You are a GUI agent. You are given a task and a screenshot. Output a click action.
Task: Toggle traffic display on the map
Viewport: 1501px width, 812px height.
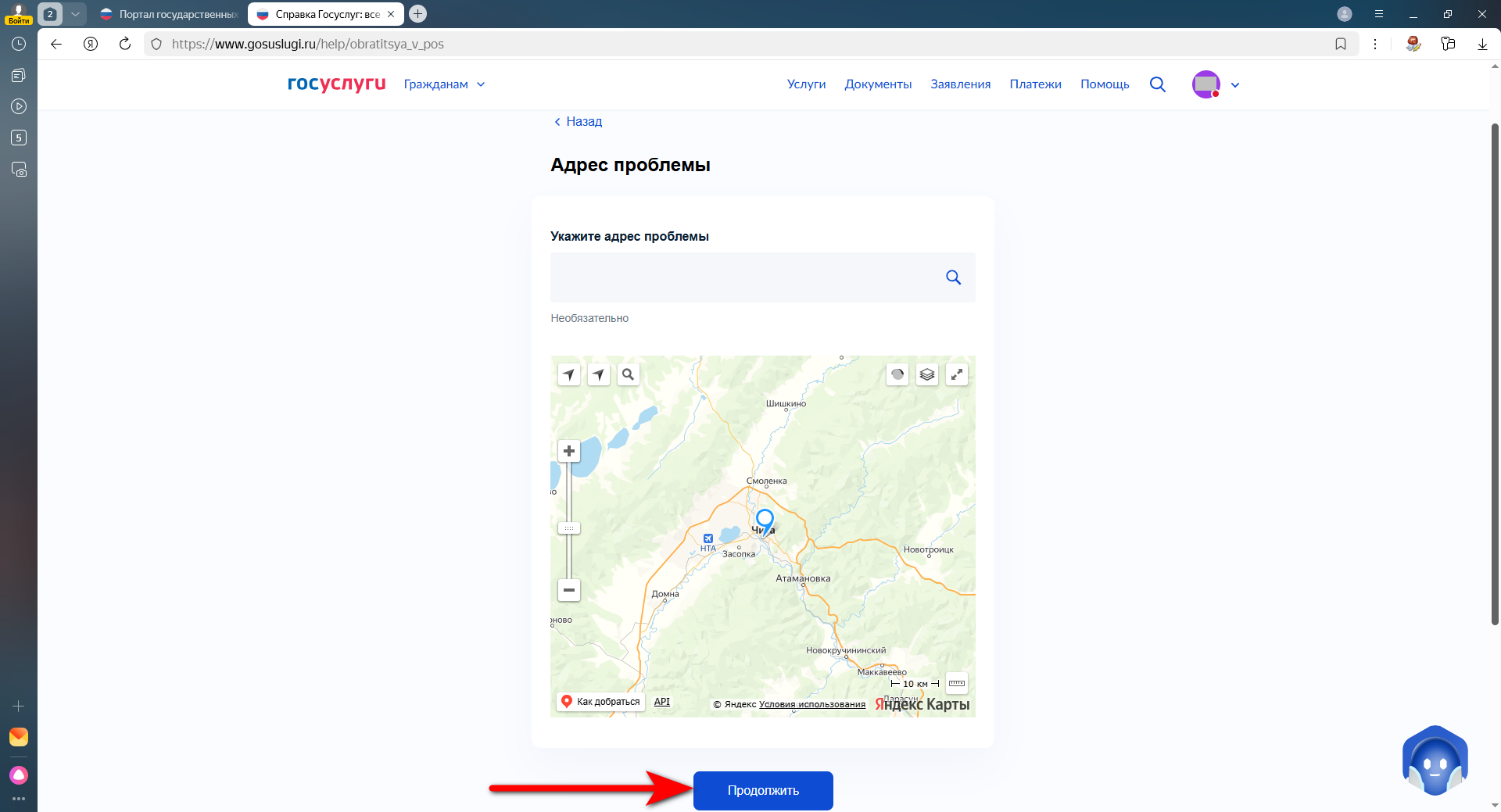pyautogui.click(x=897, y=374)
